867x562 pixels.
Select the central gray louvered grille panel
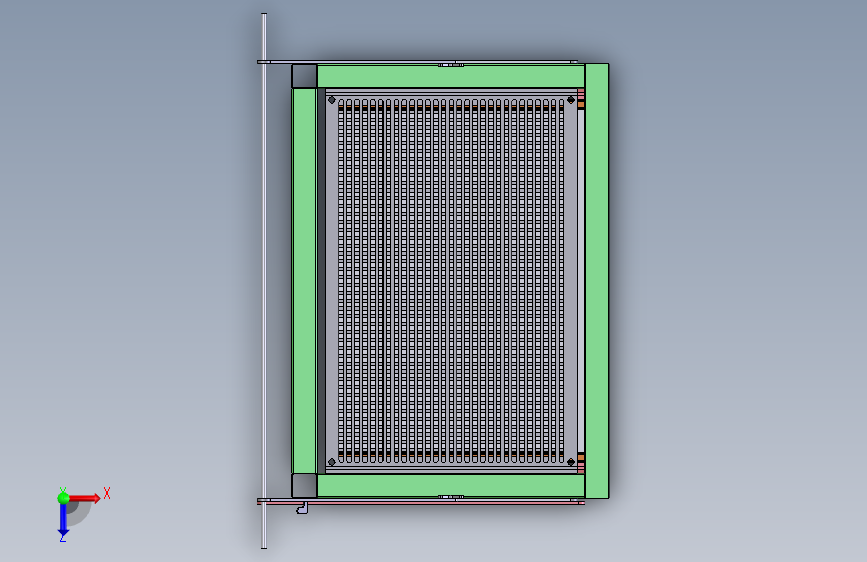pyautogui.click(x=451, y=281)
